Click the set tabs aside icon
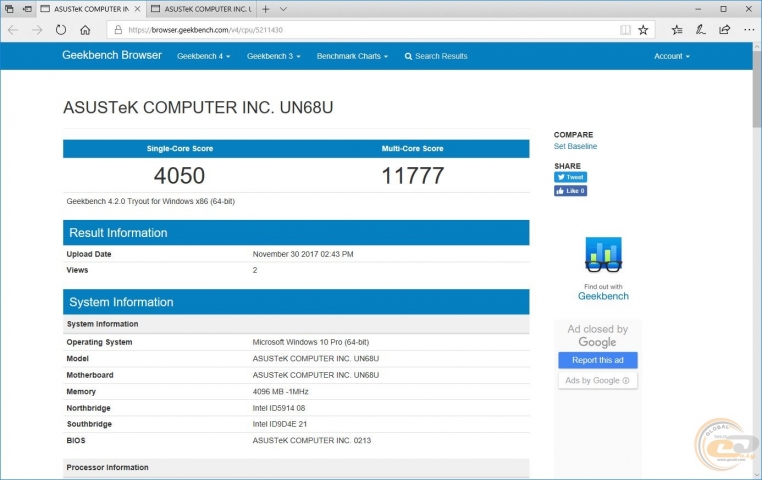The width and height of the screenshot is (762, 480). click(x=28, y=9)
